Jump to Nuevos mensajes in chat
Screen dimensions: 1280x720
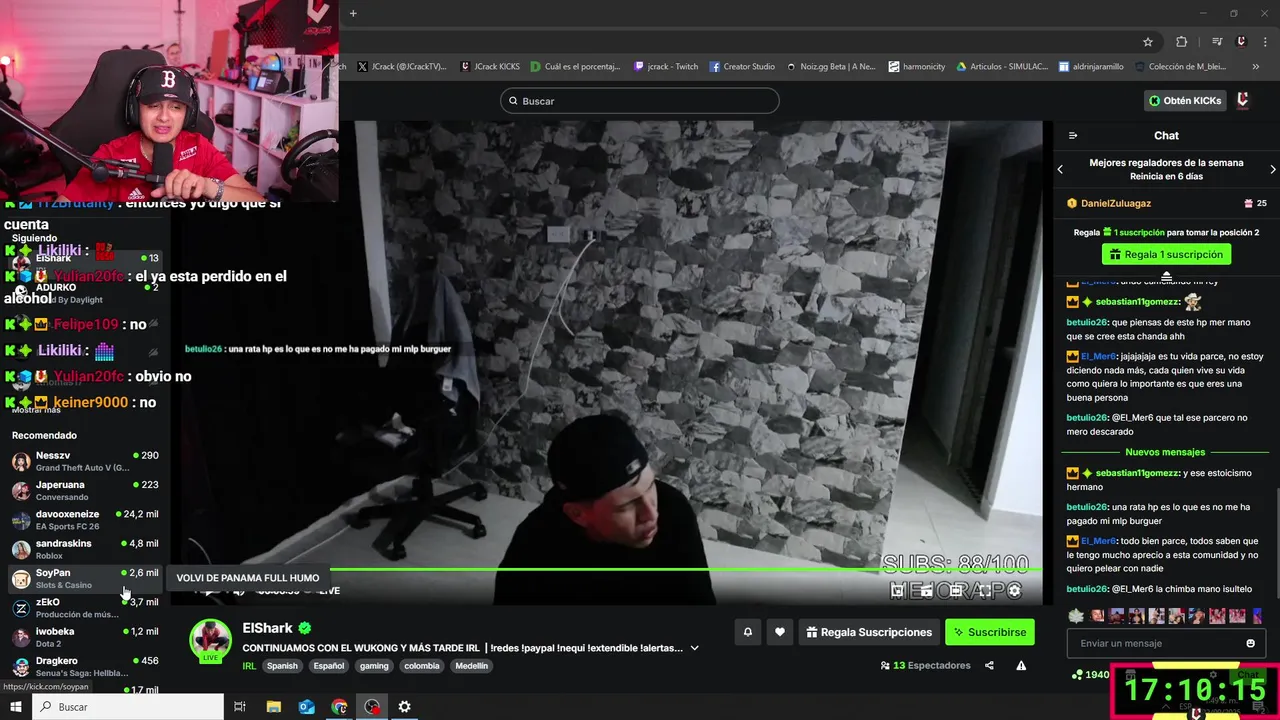coord(1165,452)
